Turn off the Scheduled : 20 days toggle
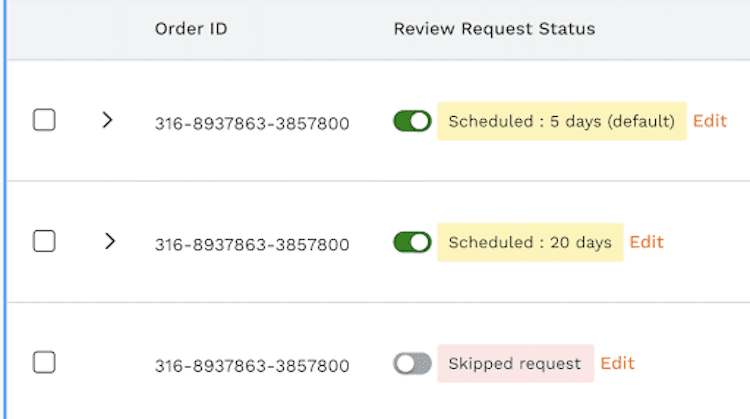This screenshot has height=419, width=750. pos(412,242)
